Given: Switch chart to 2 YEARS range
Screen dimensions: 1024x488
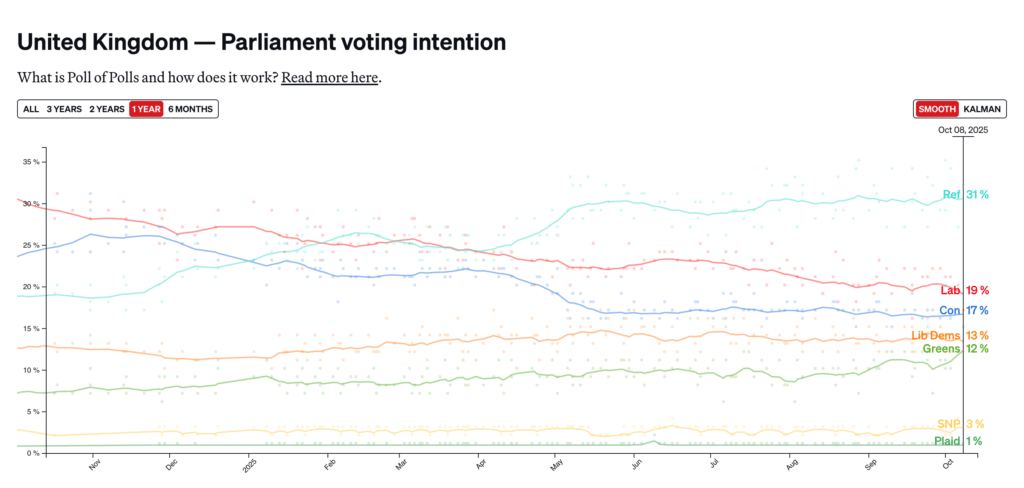Looking at the screenshot, I should 107,109.
